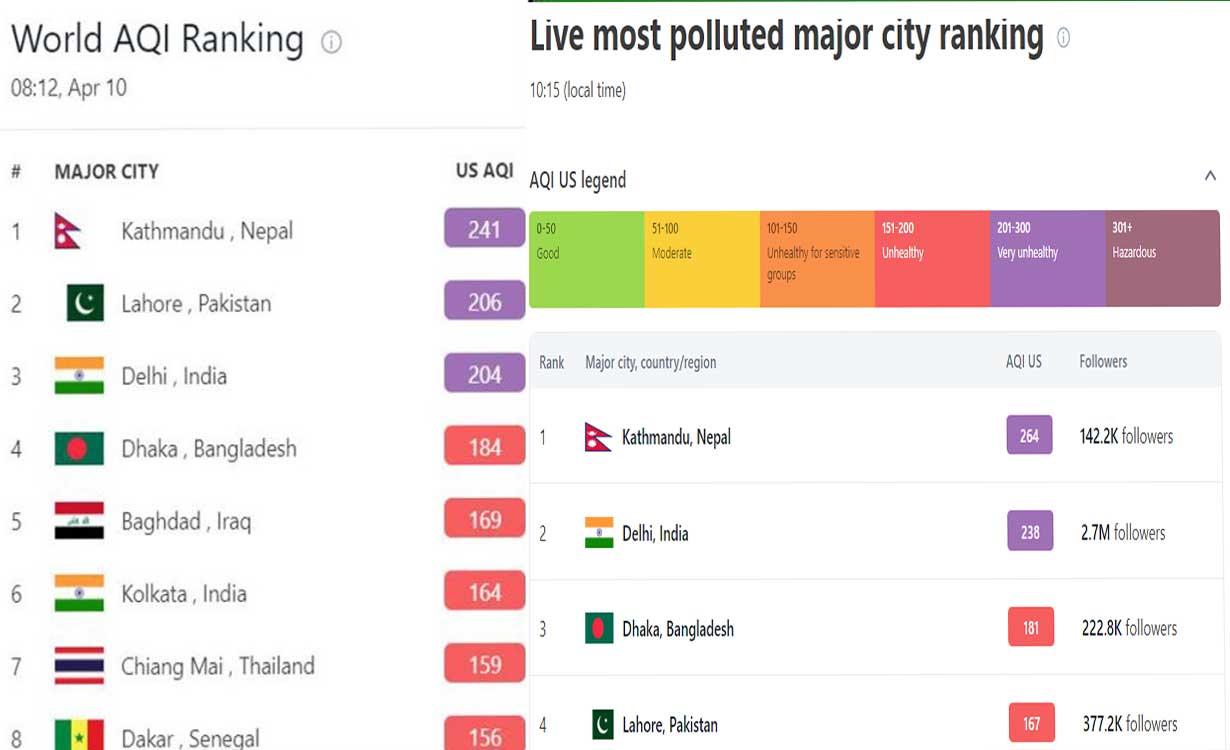The image size is (1230, 750).
Task: Click the Pakistan flag beside Lahore, rank 2
Action: pyautogui.click(x=85, y=303)
